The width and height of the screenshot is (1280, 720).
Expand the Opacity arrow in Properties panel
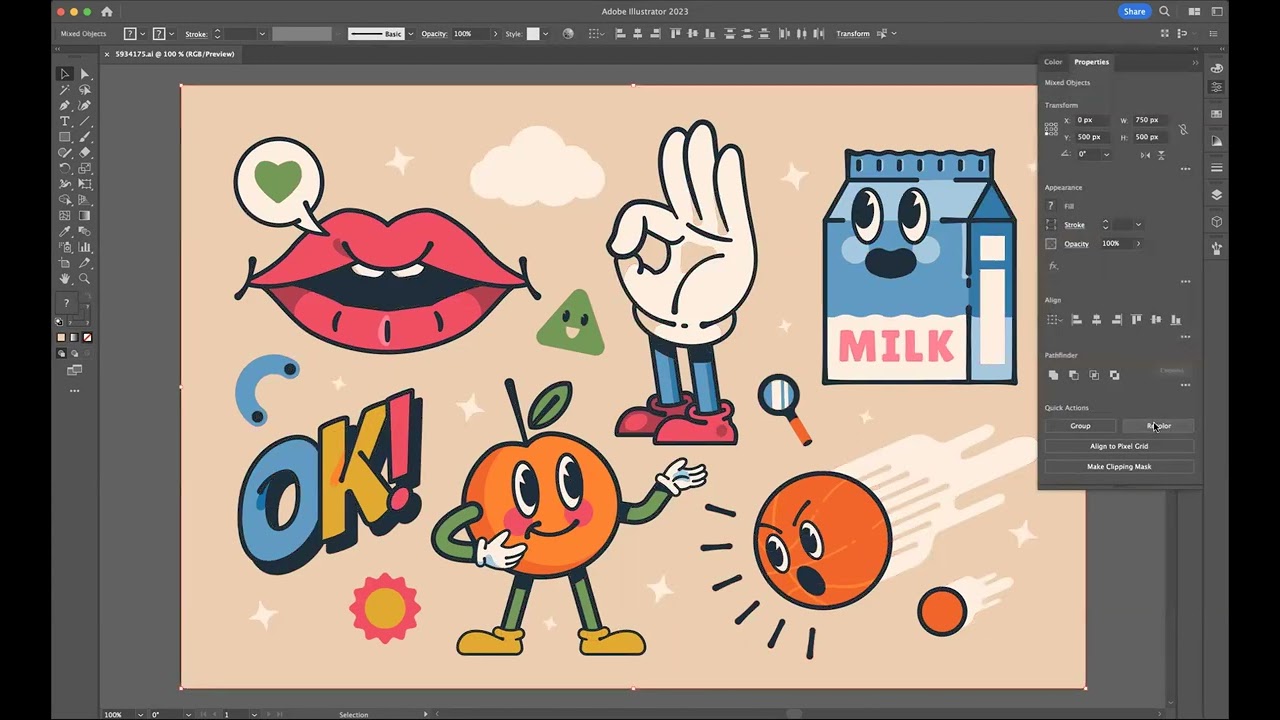(x=1138, y=243)
